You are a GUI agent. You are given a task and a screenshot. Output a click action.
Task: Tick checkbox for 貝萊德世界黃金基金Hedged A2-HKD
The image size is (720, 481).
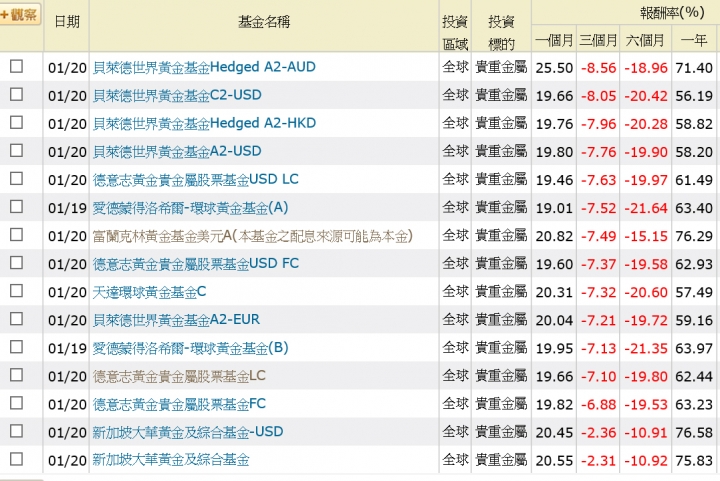(x=17, y=123)
